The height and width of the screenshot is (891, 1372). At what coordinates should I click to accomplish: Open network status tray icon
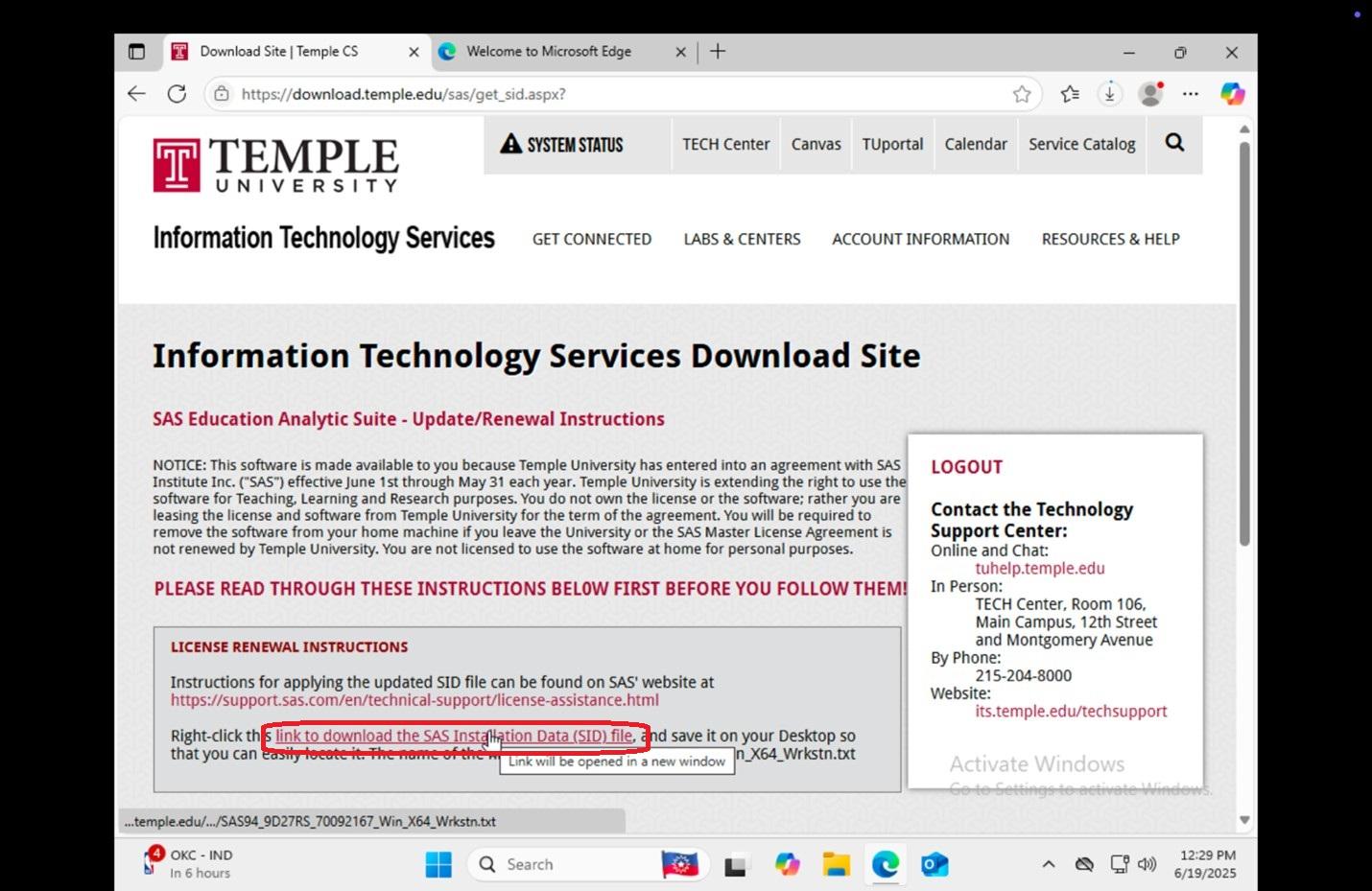tap(1119, 864)
